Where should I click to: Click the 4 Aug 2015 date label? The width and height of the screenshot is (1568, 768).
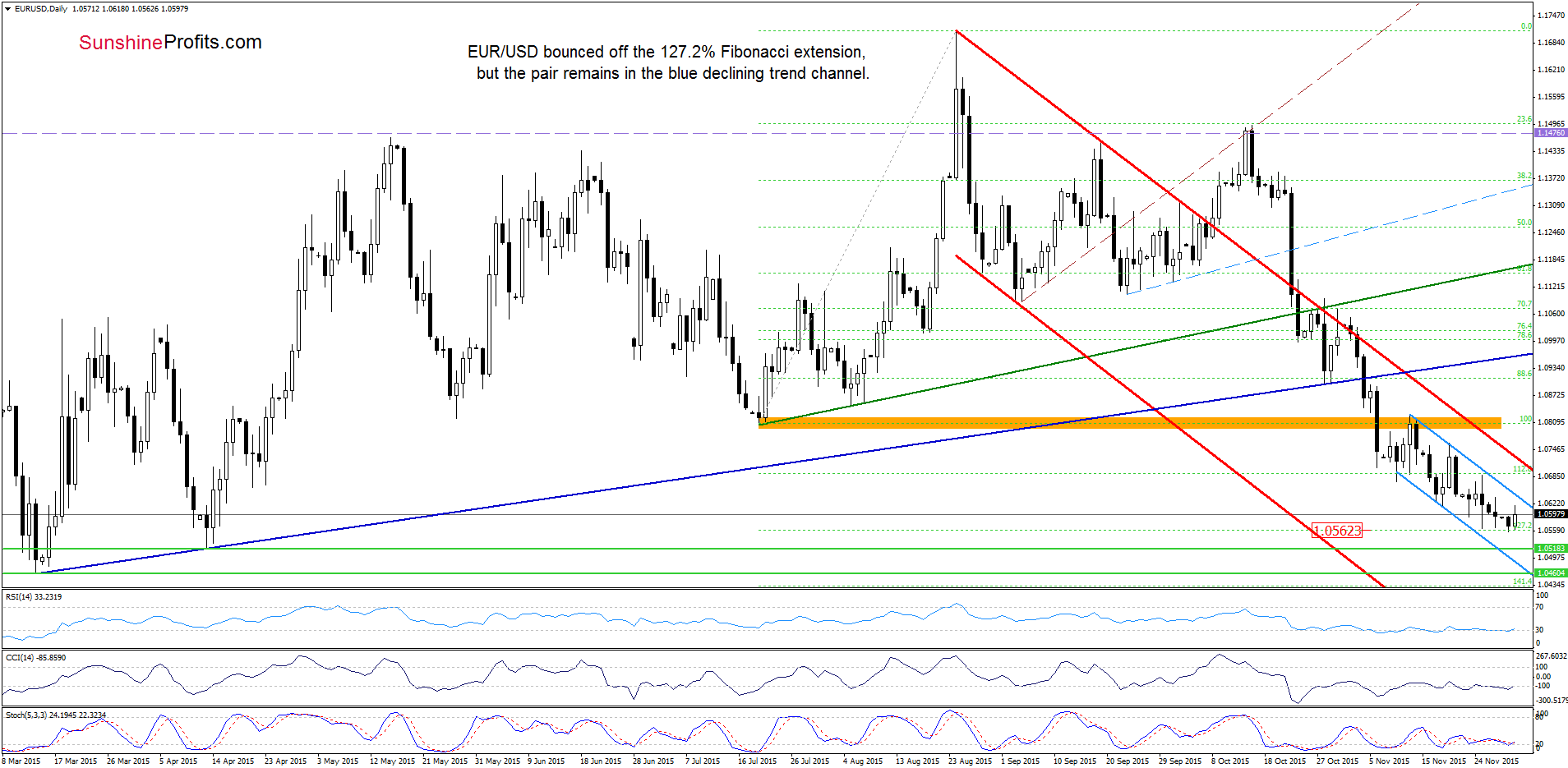(863, 761)
